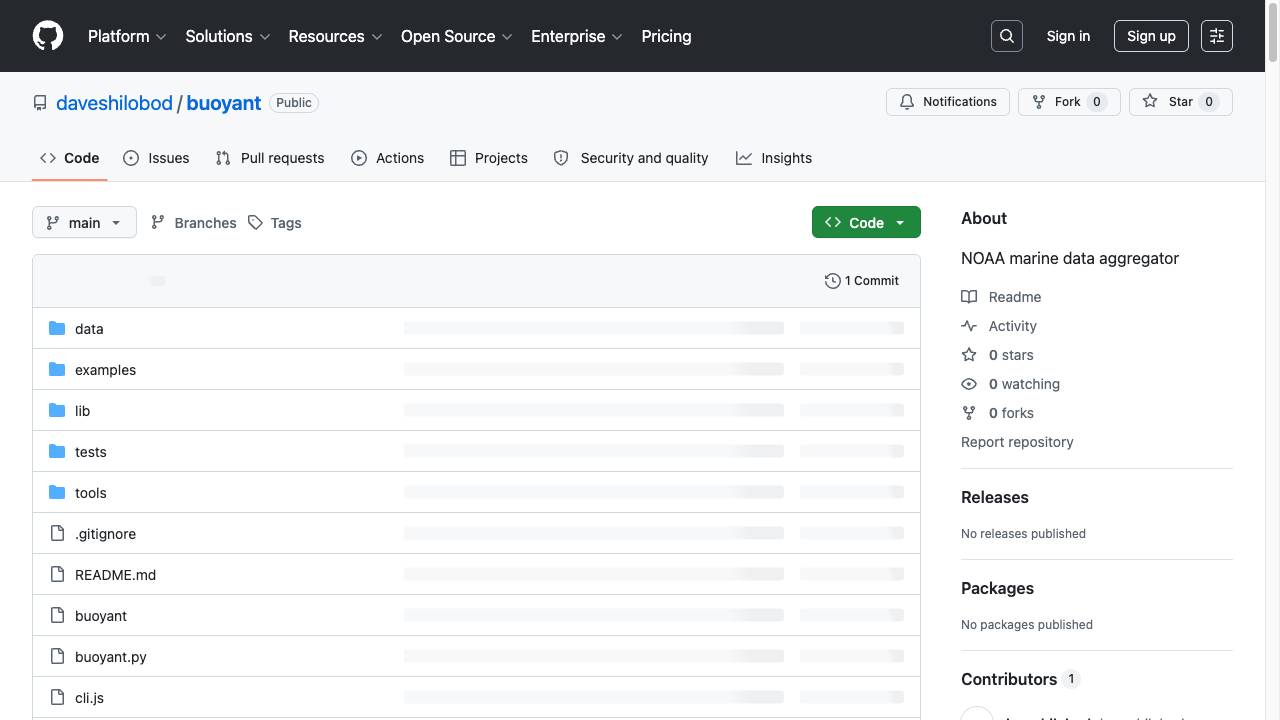
Task: Open the Insights tab
Action: (774, 158)
